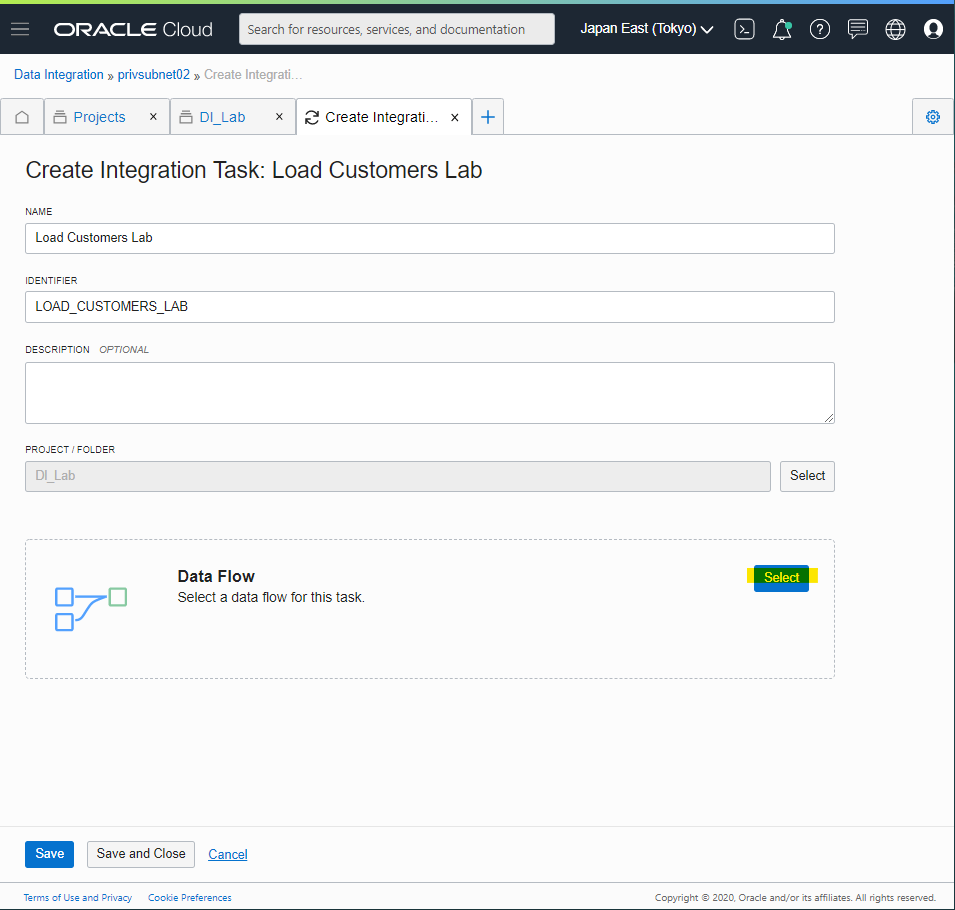
Task: Click the privsubnet02 breadcrumb link
Action: click(x=153, y=74)
